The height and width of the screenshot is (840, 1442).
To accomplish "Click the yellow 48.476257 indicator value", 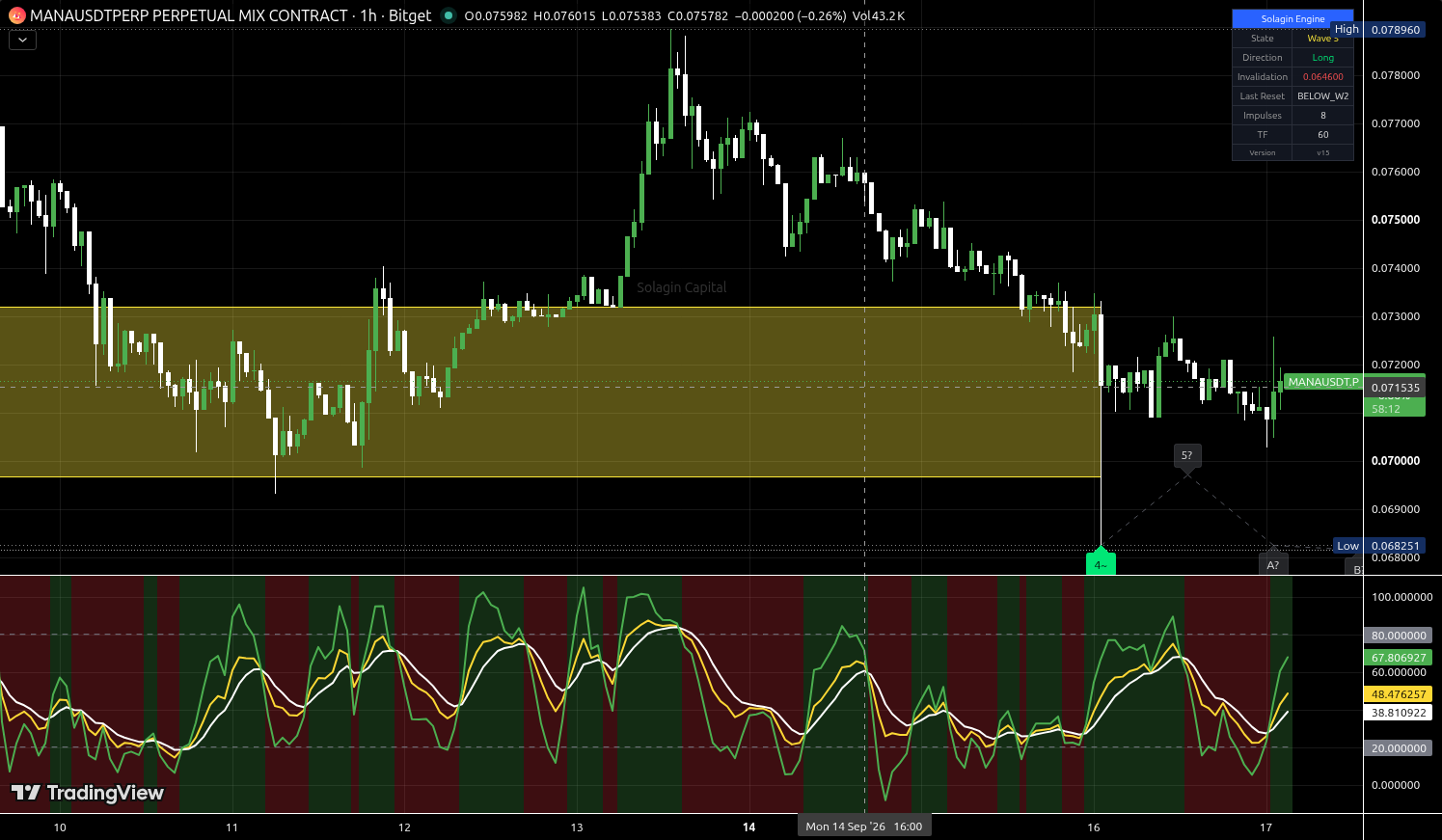I will click(x=1399, y=694).
